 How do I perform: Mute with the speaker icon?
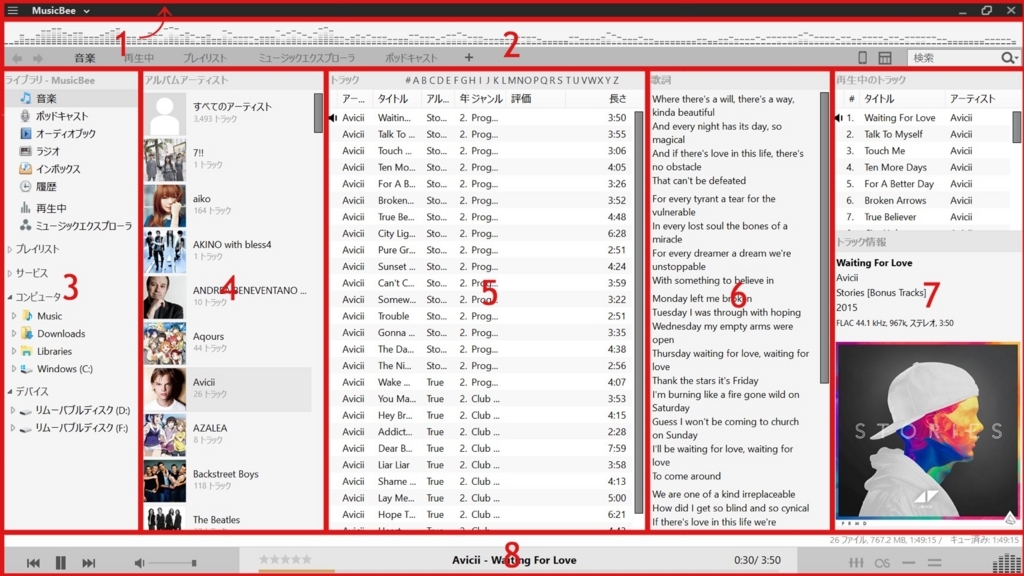click(x=139, y=562)
